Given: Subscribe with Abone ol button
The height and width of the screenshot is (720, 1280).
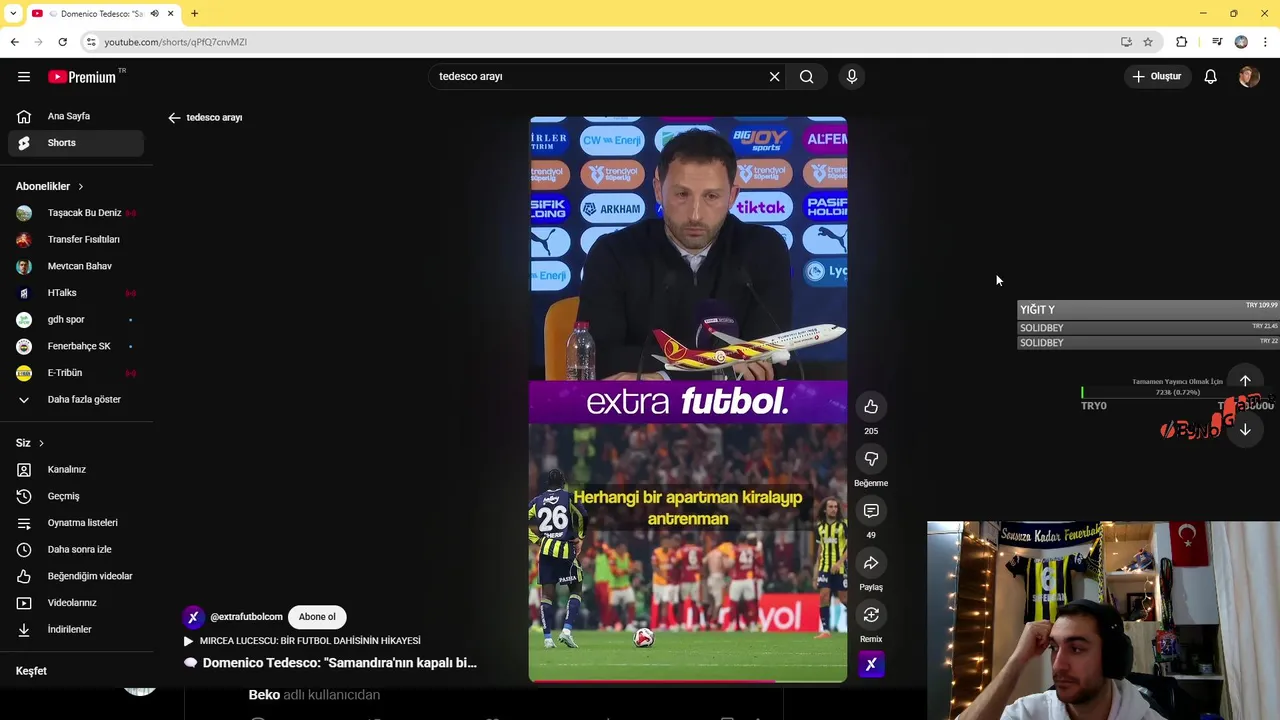Looking at the screenshot, I should 317,617.
